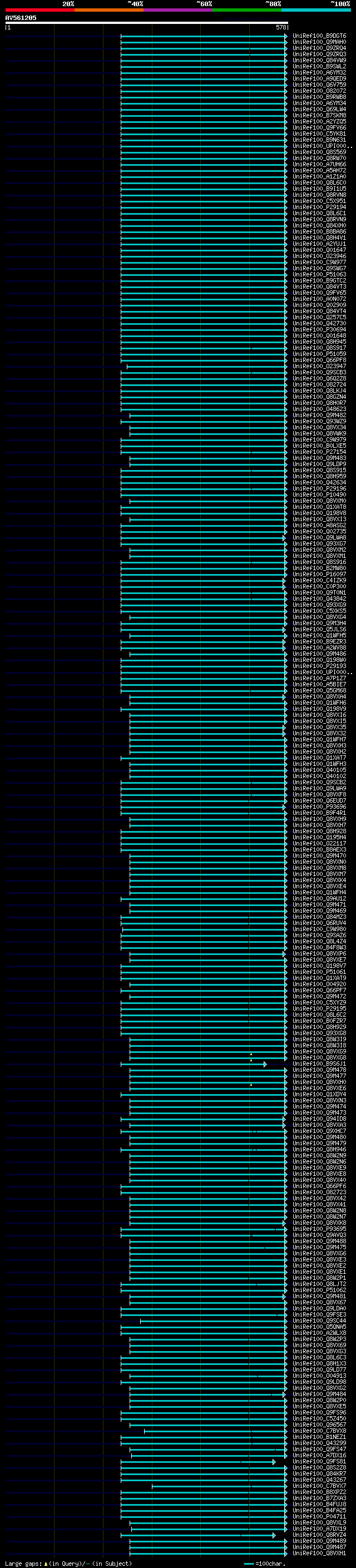Click the red 20% identity legend bar

tap(39, 10)
